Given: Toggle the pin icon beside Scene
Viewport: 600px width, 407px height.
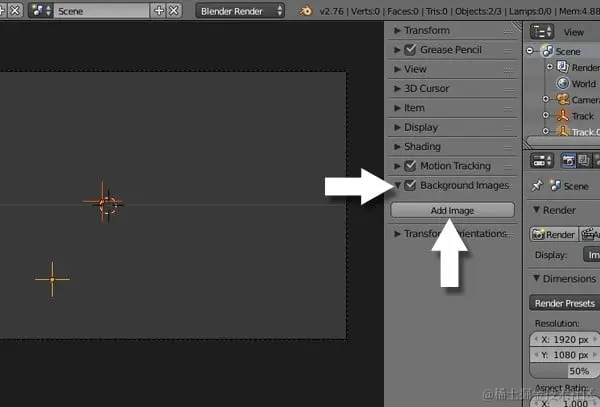Looking at the screenshot, I should (537, 186).
